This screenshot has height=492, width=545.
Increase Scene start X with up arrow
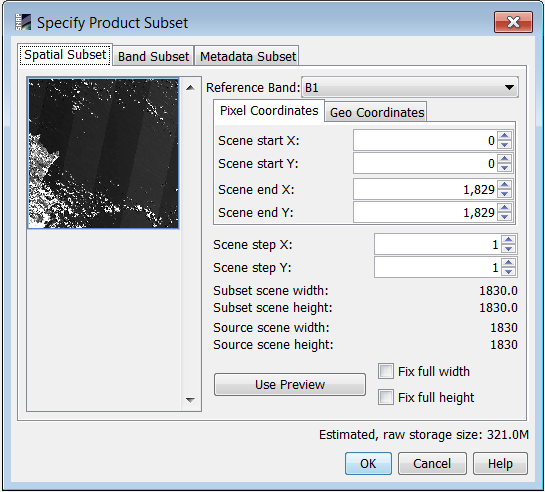[x=504, y=136]
